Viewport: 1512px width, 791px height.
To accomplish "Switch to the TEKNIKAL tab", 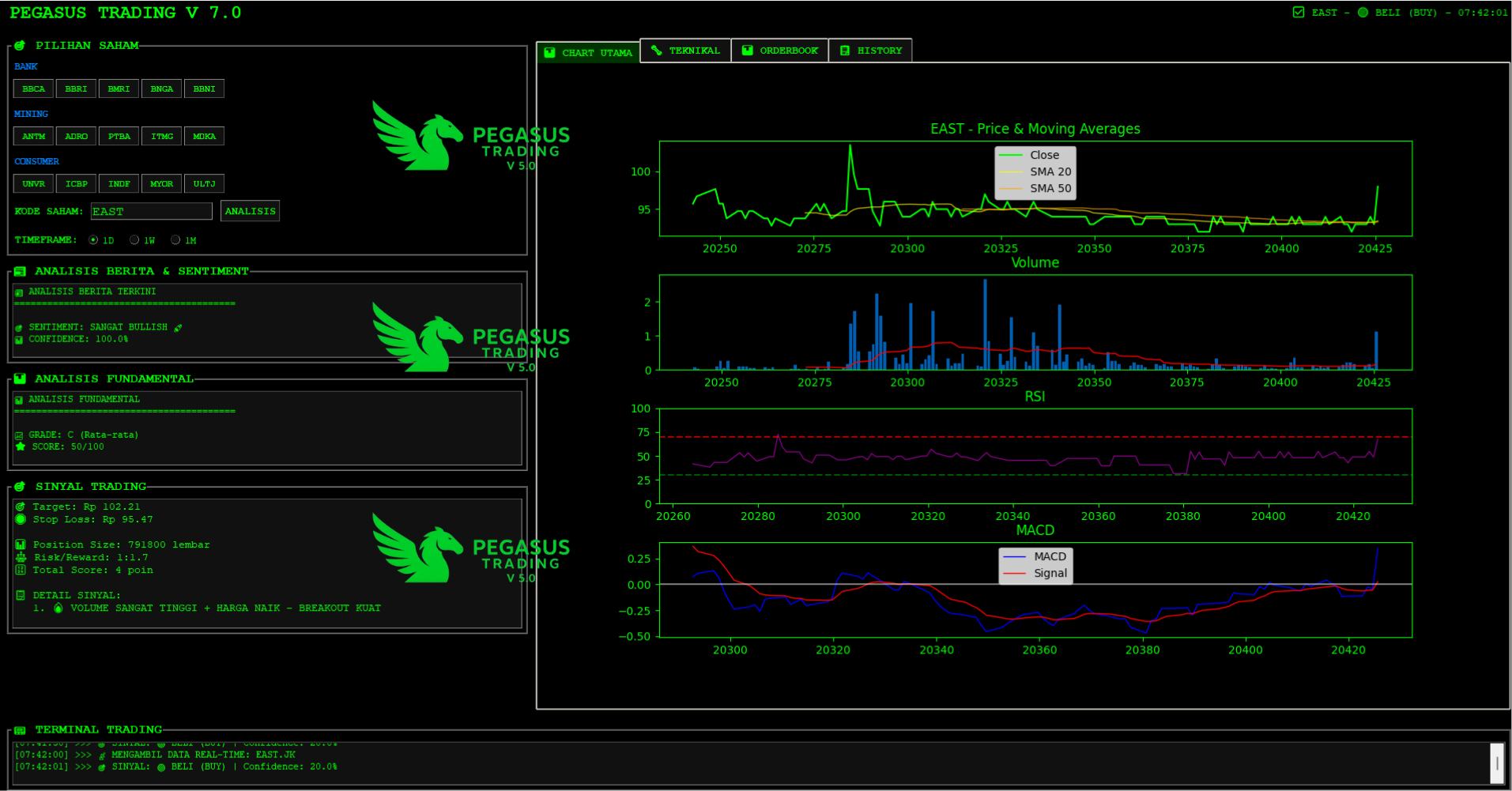I will (685, 51).
